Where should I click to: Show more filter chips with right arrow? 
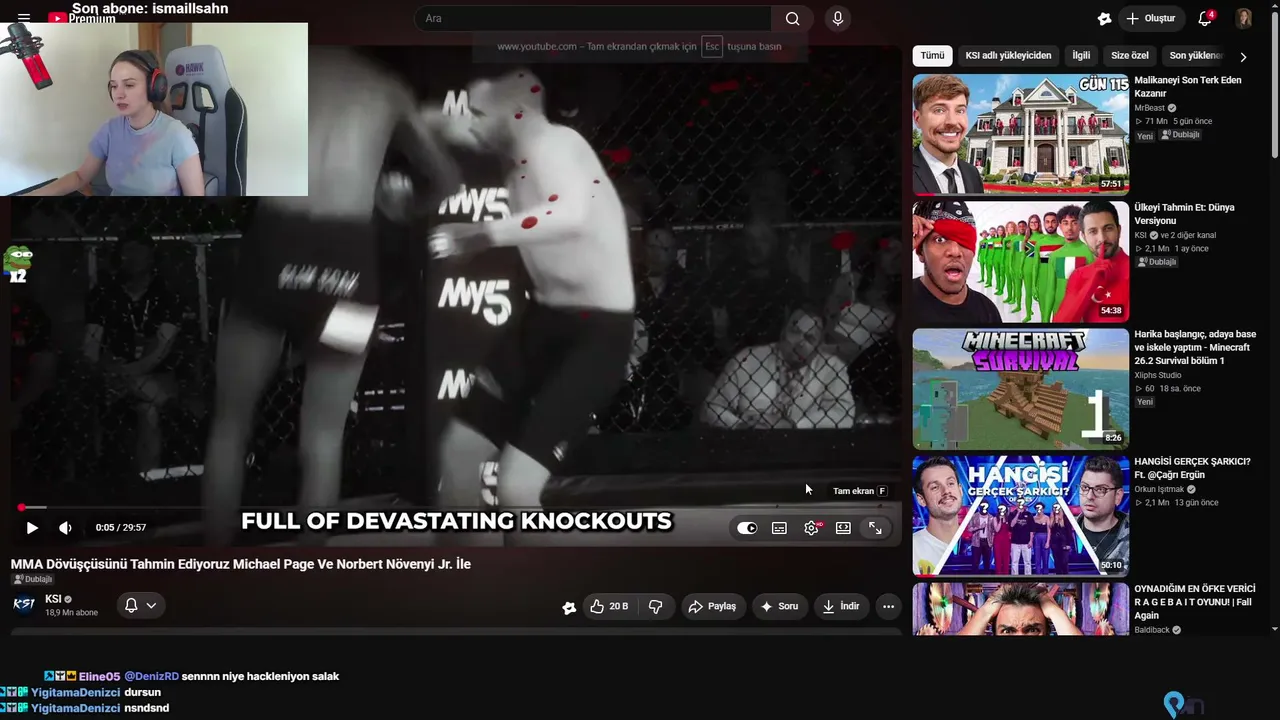pyautogui.click(x=1243, y=57)
